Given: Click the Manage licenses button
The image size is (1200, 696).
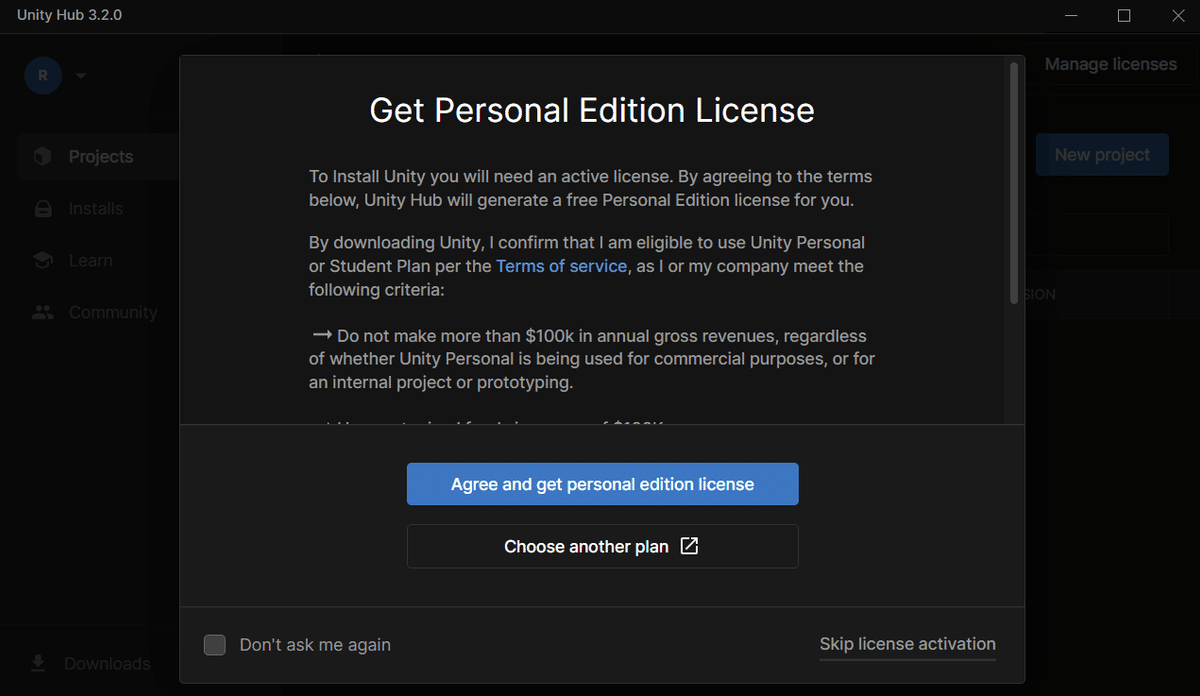Looking at the screenshot, I should 1110,64.
